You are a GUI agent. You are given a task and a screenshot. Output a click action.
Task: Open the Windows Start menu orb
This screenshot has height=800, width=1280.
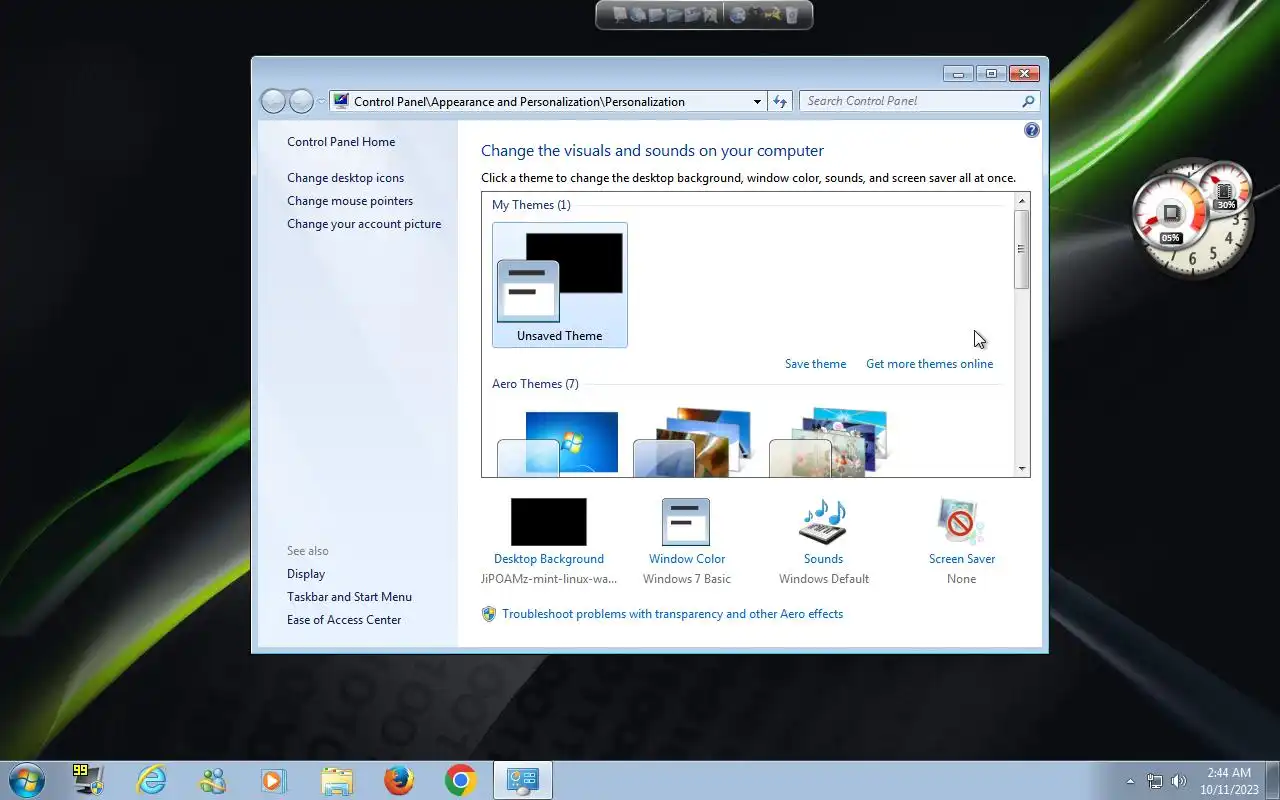[x=27, y=780]
